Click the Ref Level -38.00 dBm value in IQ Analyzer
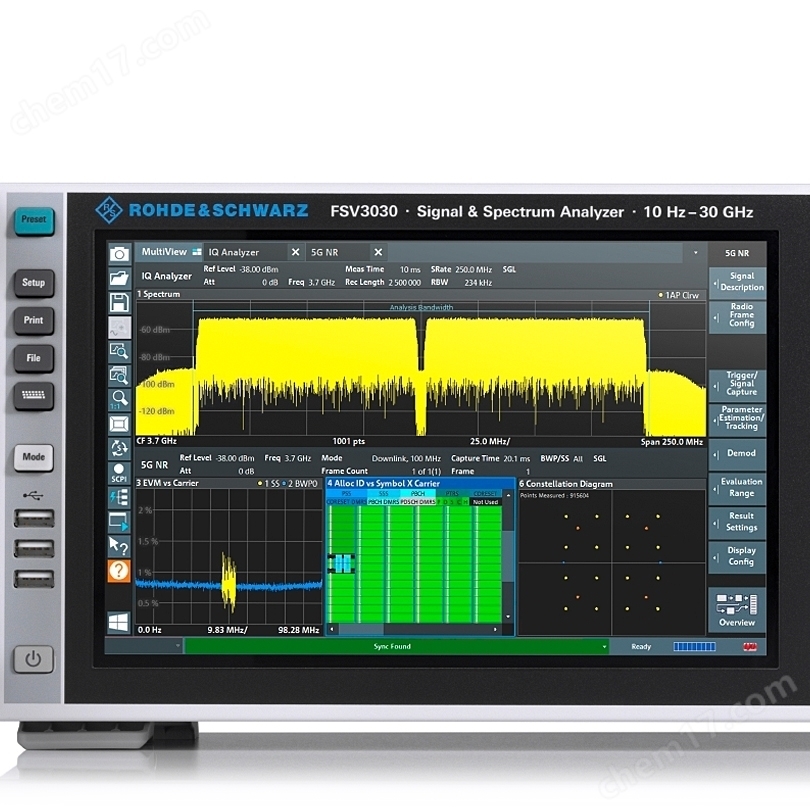 [258, 269]
